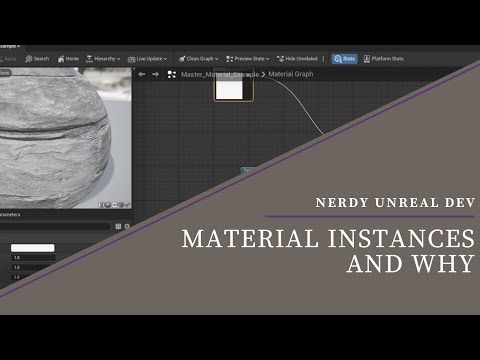This screenshot has height=360, width=480.
Task: Click the white color swatch parameter
Action: point(33,248)
